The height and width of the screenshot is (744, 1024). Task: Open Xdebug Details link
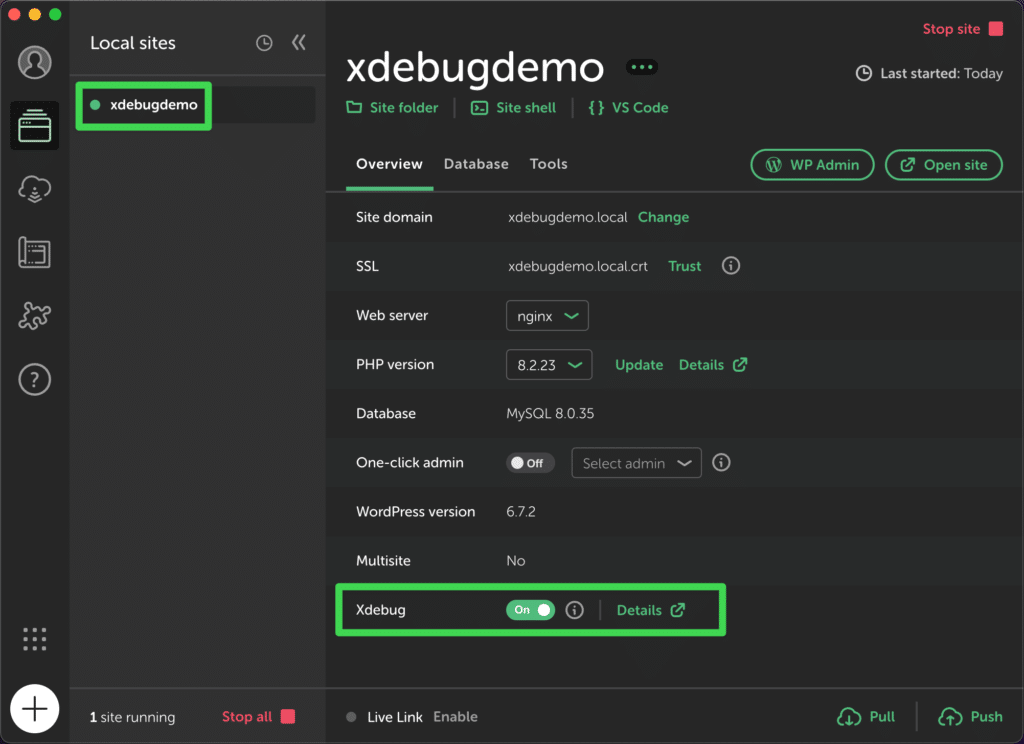coord(651,610)
